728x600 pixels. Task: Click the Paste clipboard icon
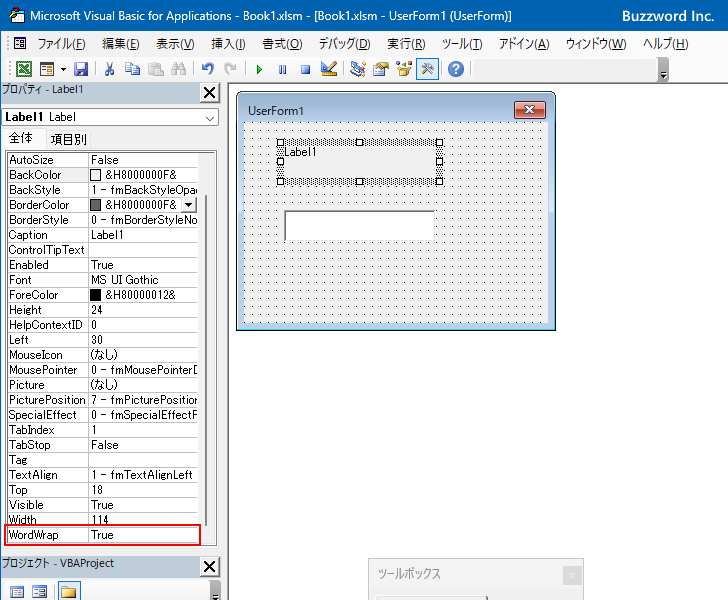156,69
